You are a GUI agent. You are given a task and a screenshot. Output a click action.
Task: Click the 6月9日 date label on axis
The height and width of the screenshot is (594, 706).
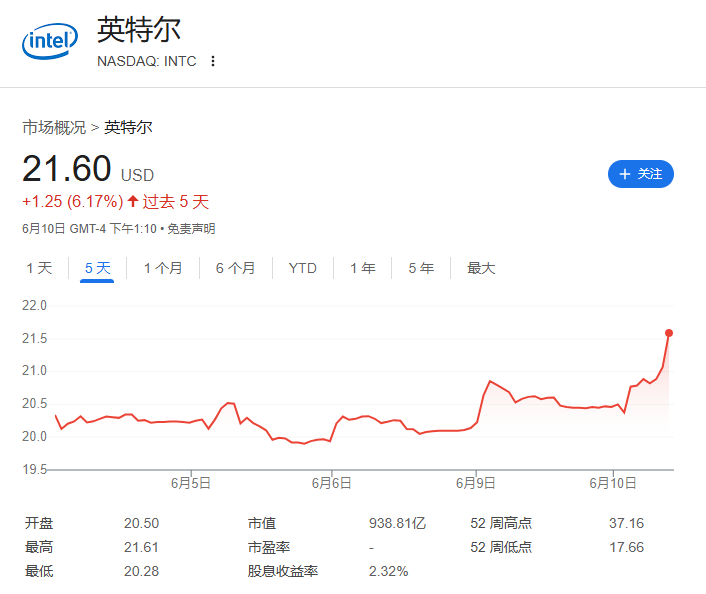[x=475, y=483]
